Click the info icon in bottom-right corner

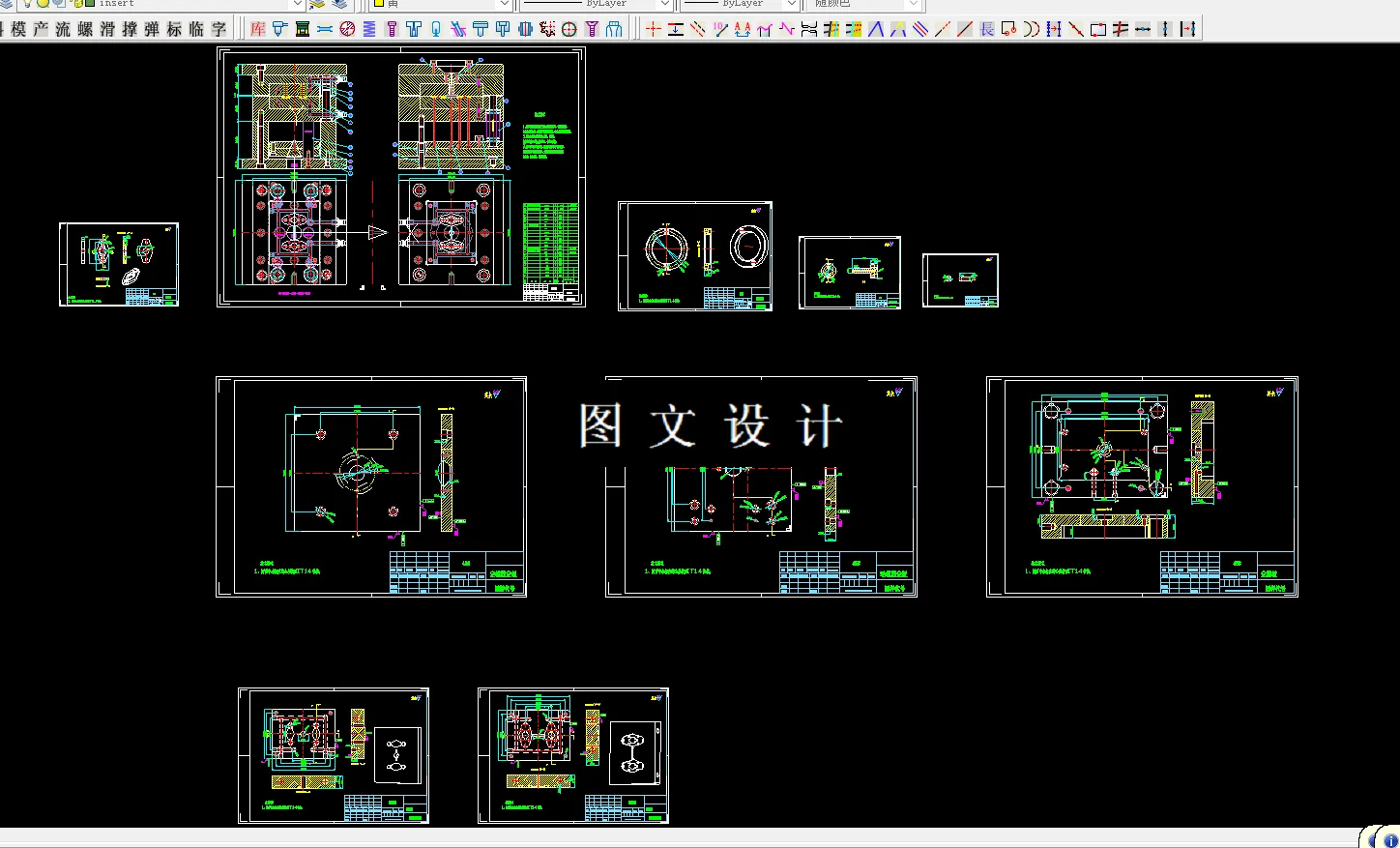coord(1390,840)
